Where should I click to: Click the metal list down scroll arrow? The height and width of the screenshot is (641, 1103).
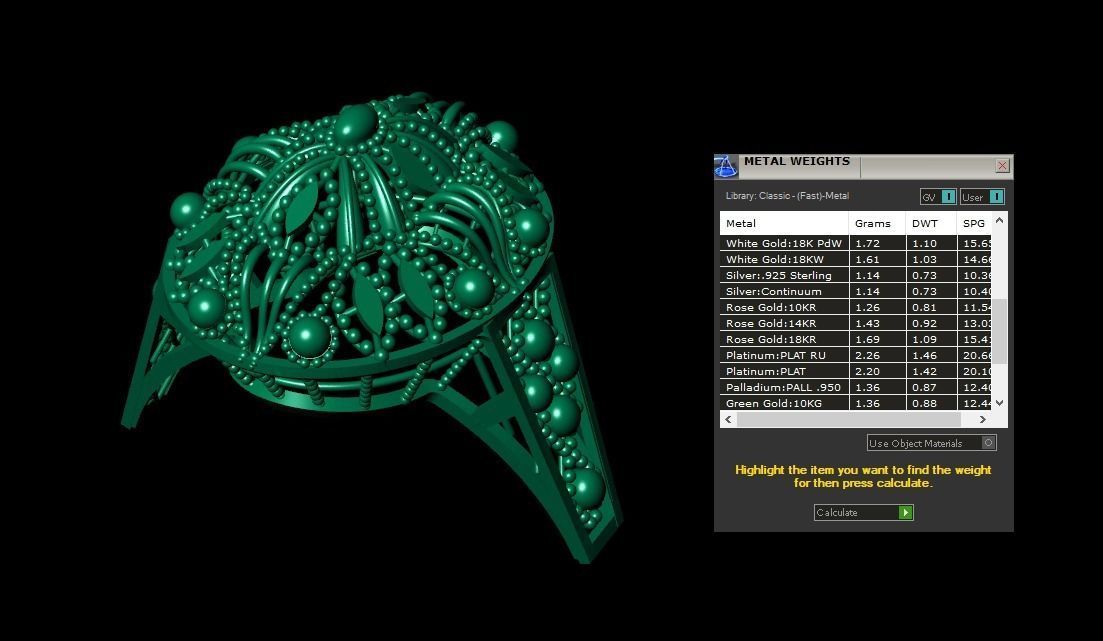pos(1000,403)
